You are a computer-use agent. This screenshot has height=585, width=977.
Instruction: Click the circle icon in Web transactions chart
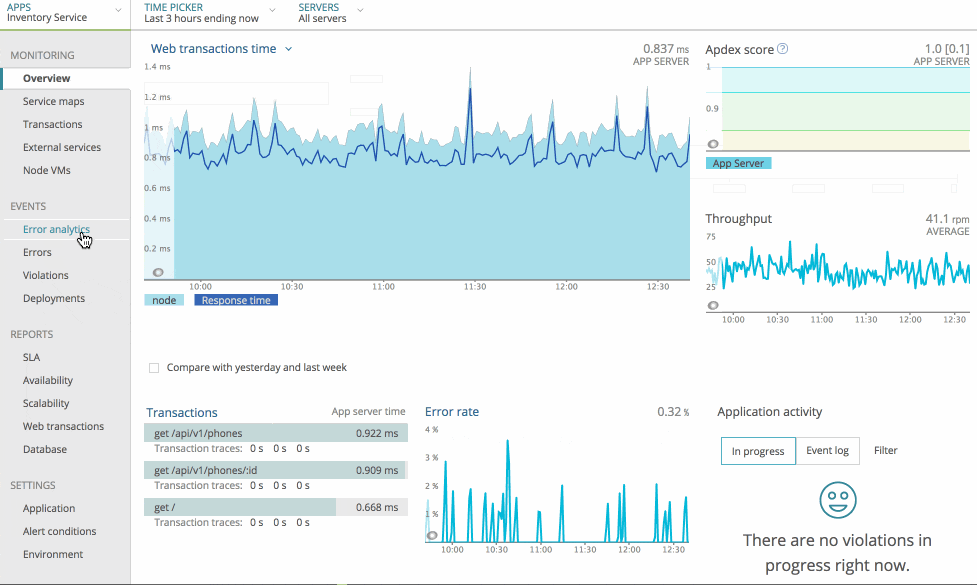point(158,272)
